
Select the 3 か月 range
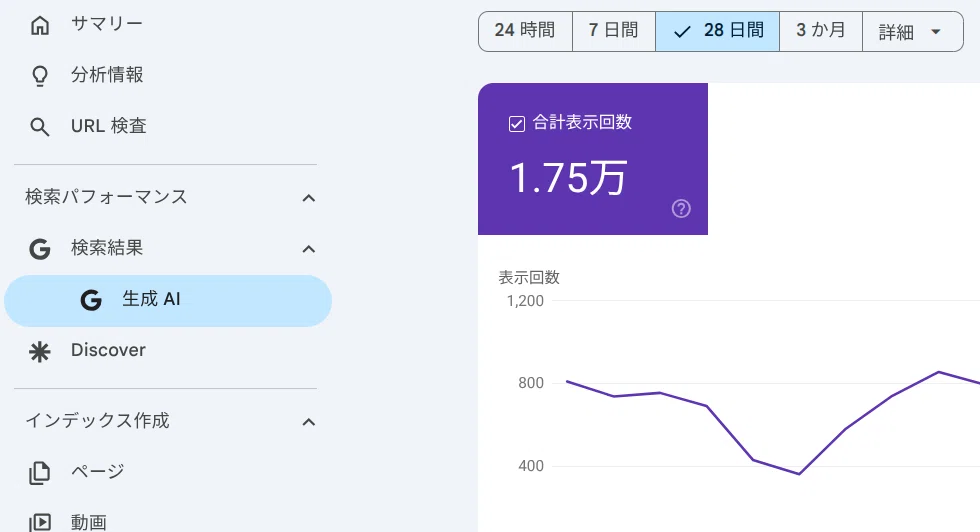point(821,31)
